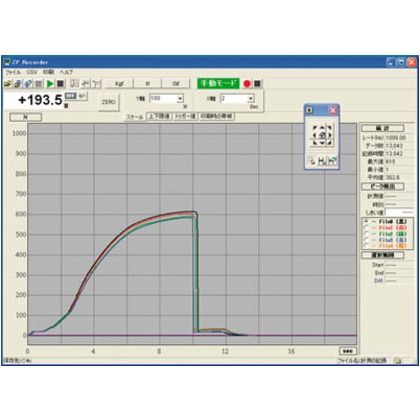The image size is (420, 420).
Task: Open the Y-axis scale dropdown
Action: 180,99
